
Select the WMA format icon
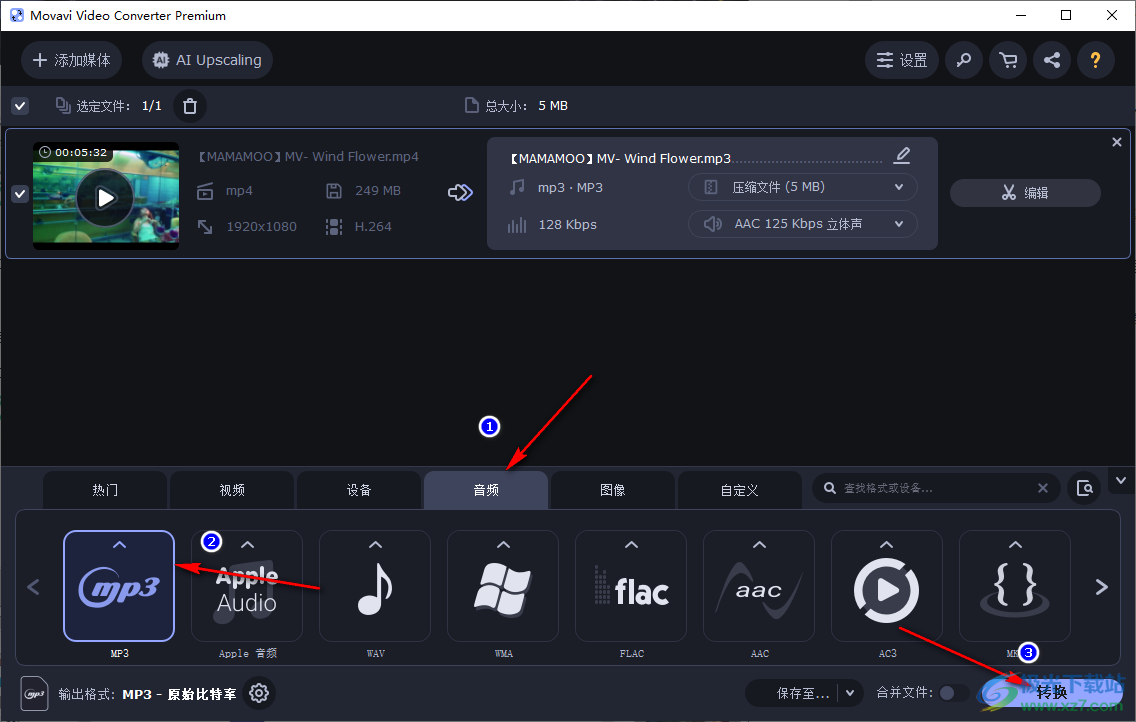click(x=504, y=586)
